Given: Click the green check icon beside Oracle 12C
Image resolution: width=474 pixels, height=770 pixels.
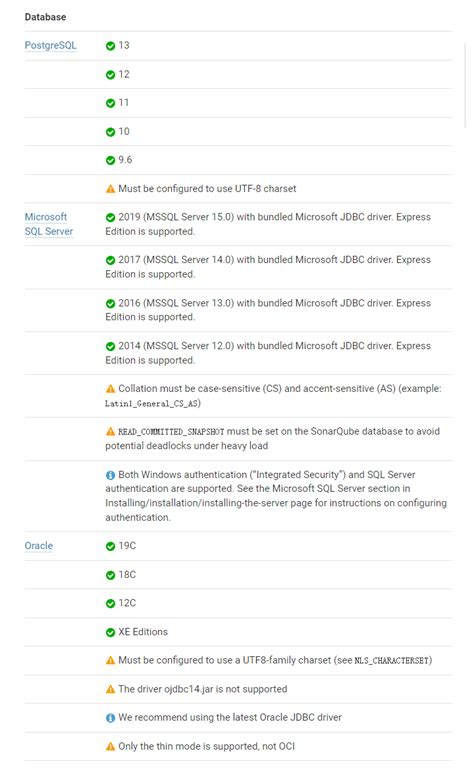Looking at the screenshot, I should point(111,604).
